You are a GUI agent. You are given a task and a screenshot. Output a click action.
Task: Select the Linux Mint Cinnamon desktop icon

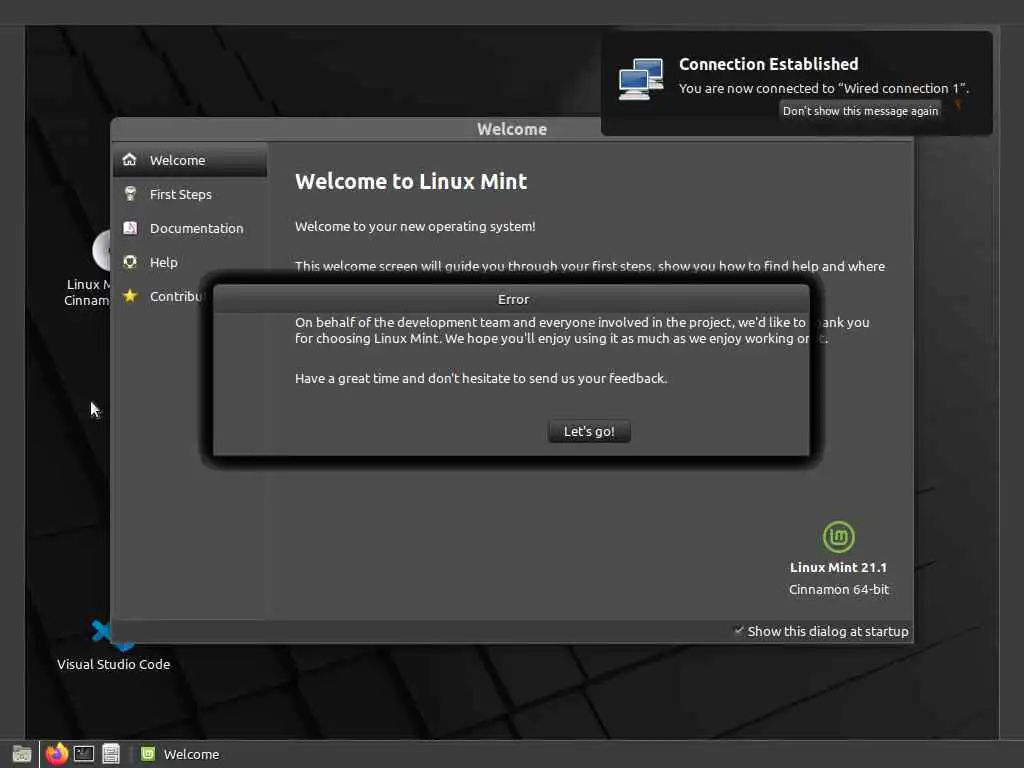tap(87, 269)
